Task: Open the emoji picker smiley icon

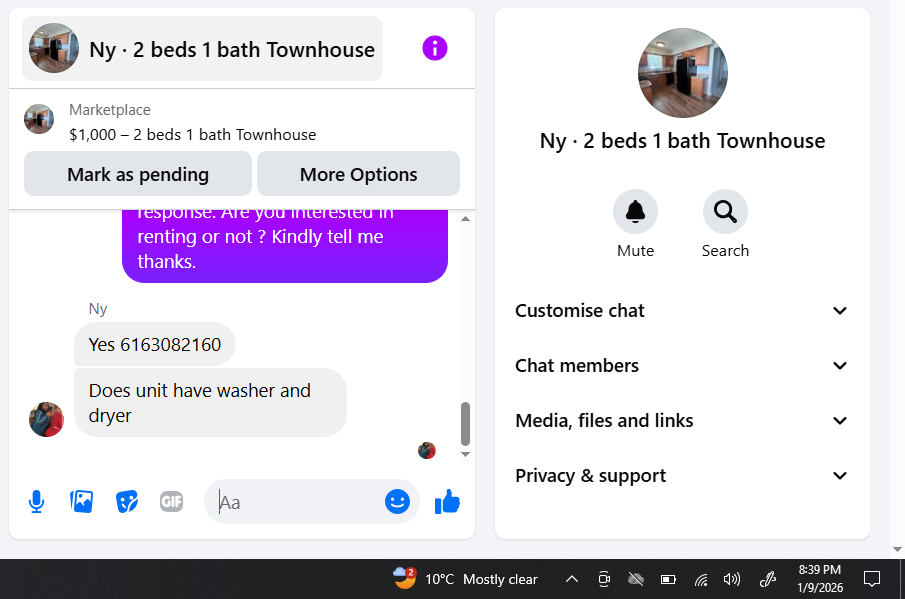Action: coord(397,501)
